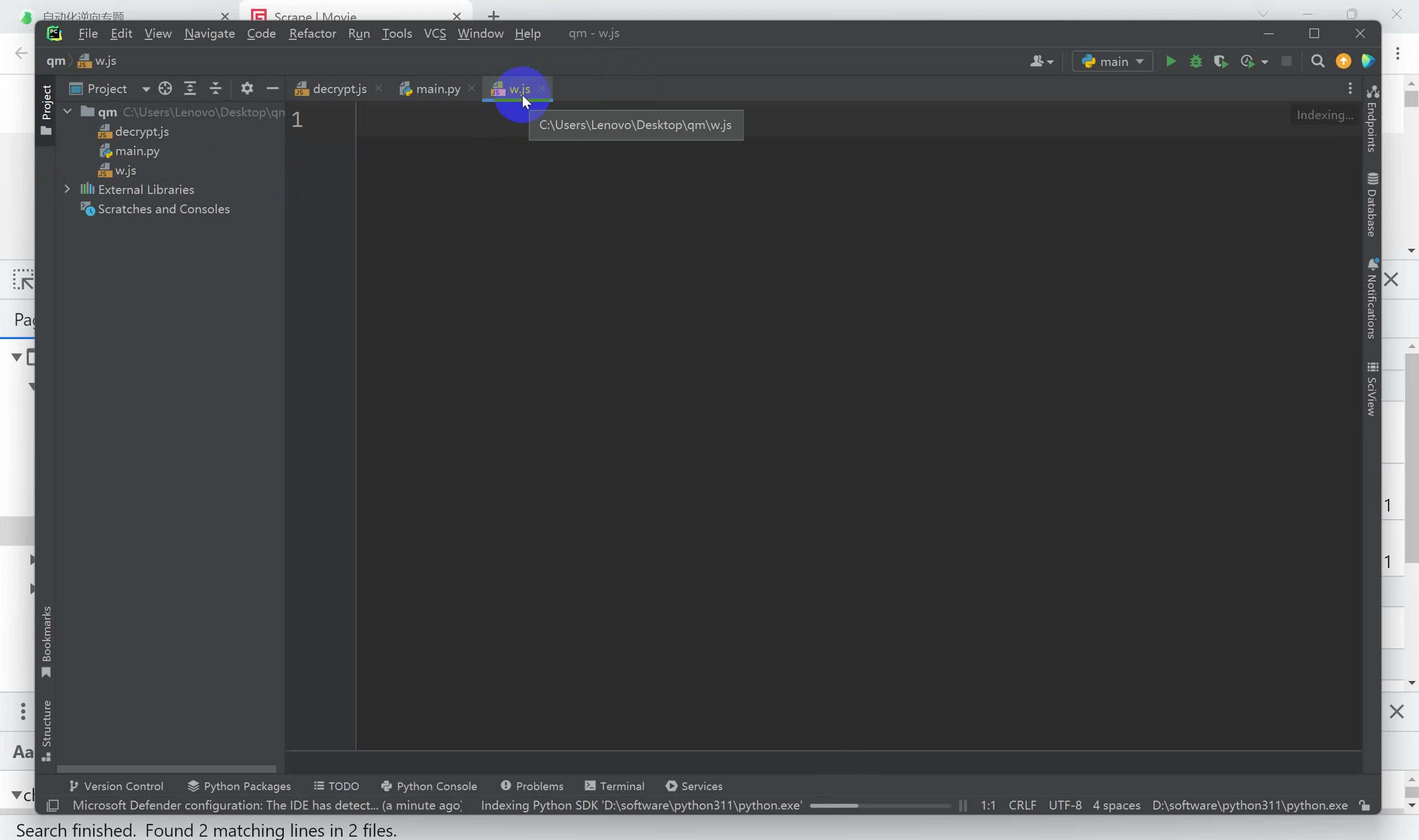Select the Search icon in toolbar
Screen dimensions: 1419x840
point(1319,61)
